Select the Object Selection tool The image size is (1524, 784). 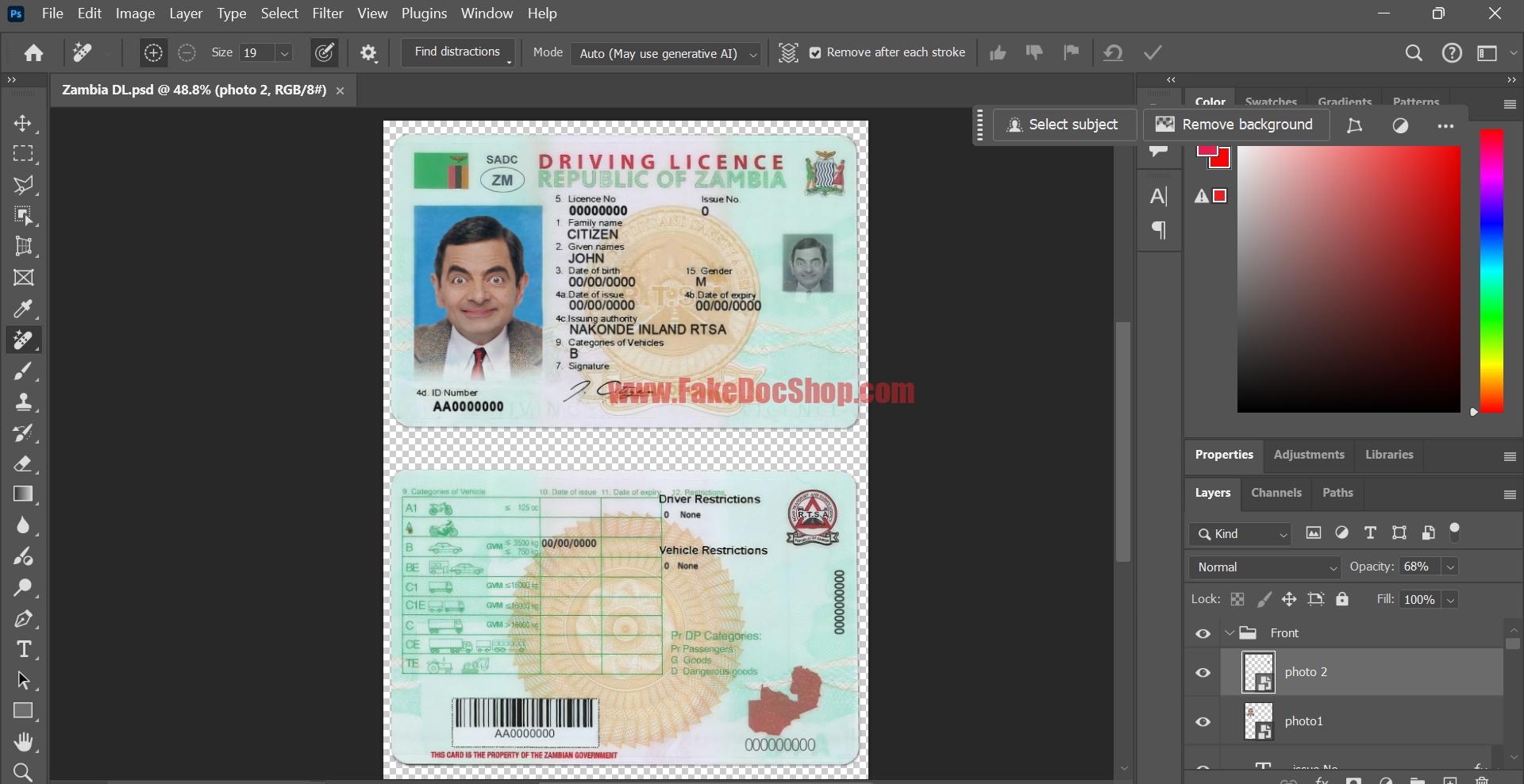pos(23,216)
